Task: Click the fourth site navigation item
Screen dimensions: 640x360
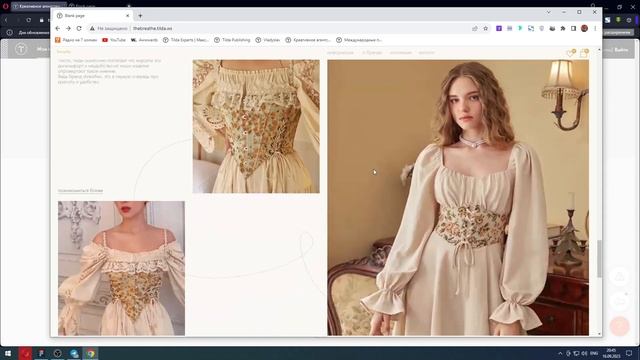Action: tap(427, 53)
